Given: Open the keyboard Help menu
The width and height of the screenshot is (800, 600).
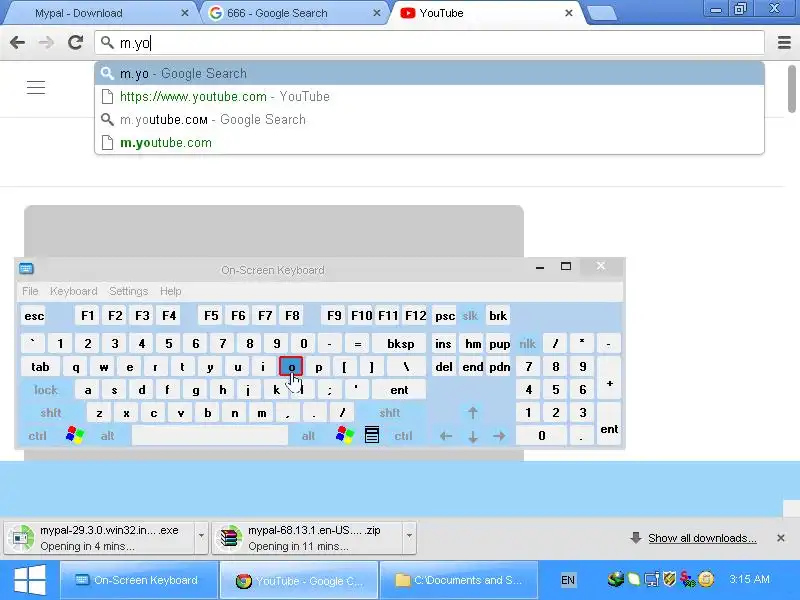Looking at the screenshot, I should click(170, 291).
